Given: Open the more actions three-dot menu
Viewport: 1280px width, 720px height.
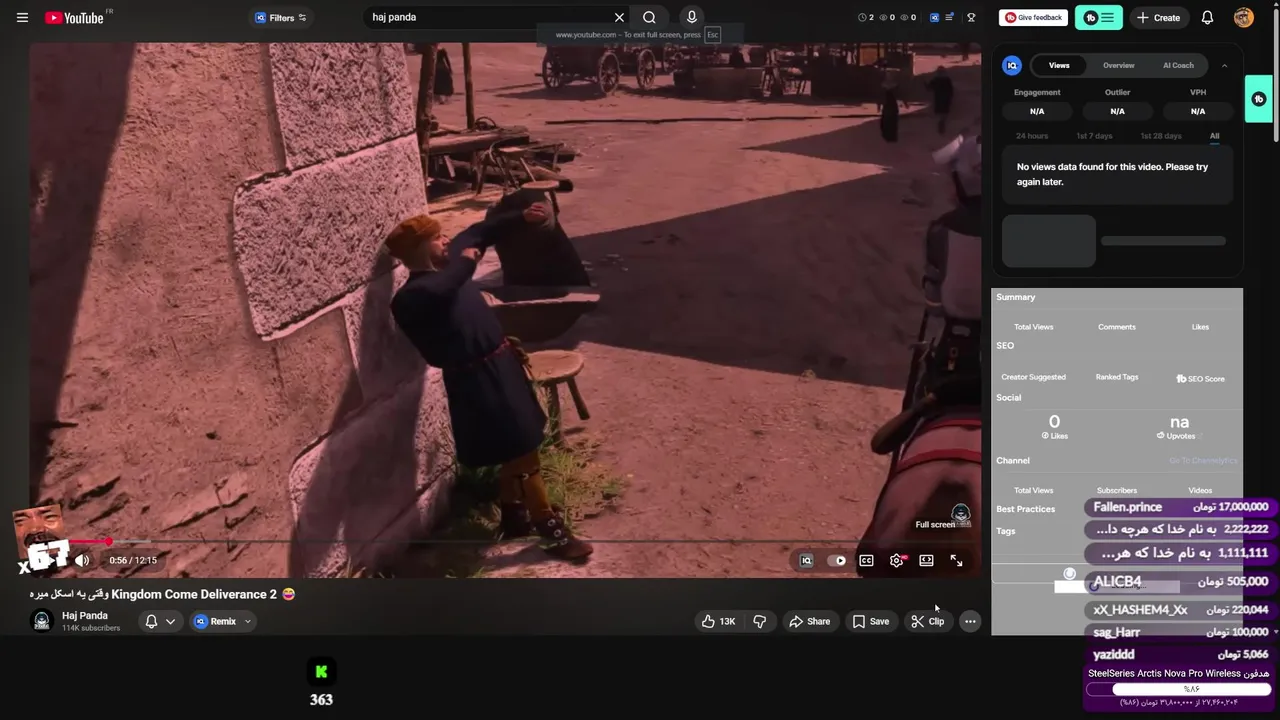Looking at the screenshot, I should click(x=970, y=621).
